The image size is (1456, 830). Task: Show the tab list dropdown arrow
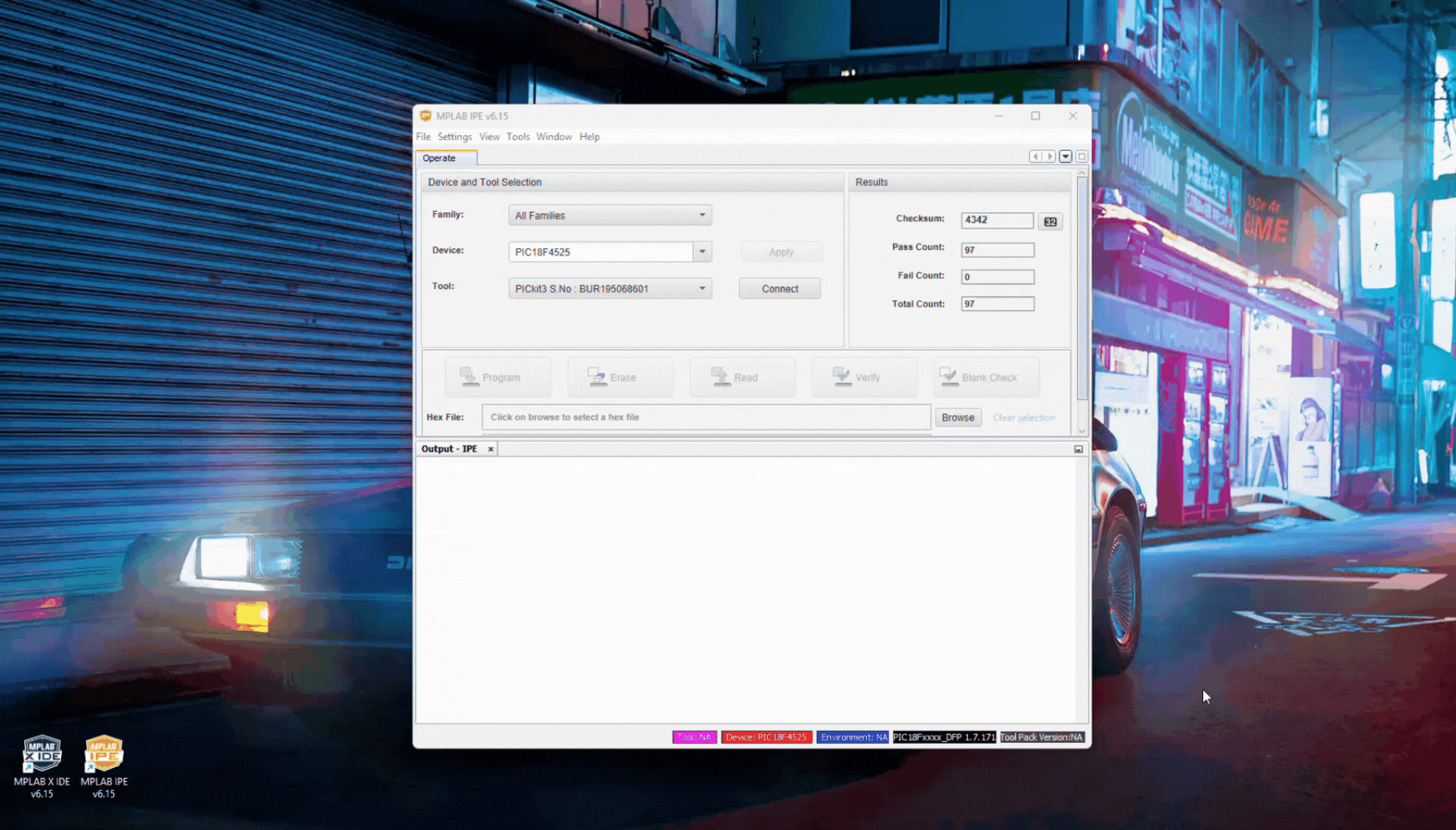pyautogui.click(x=1066, y=156)
